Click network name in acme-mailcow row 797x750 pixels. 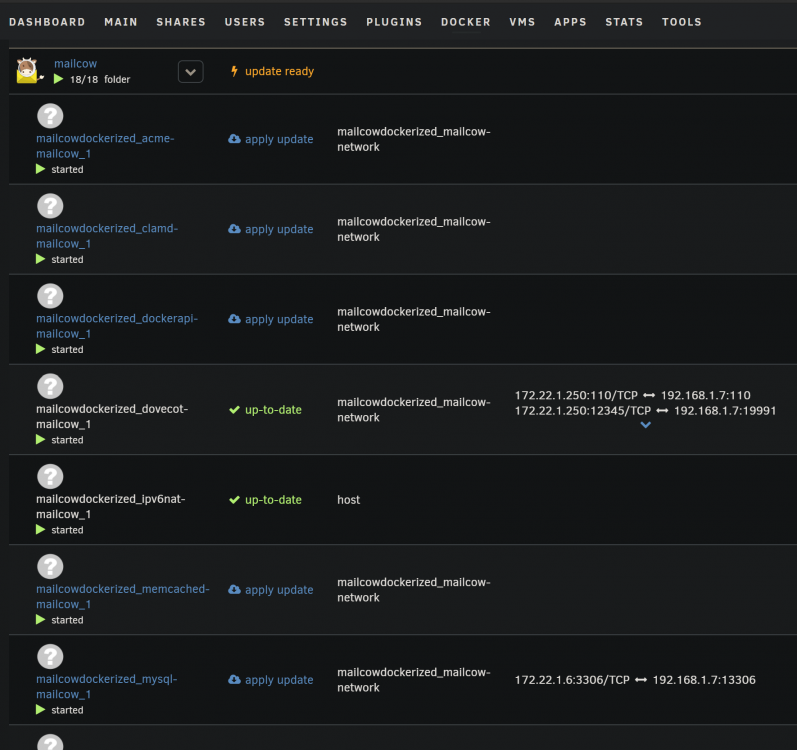414,139
